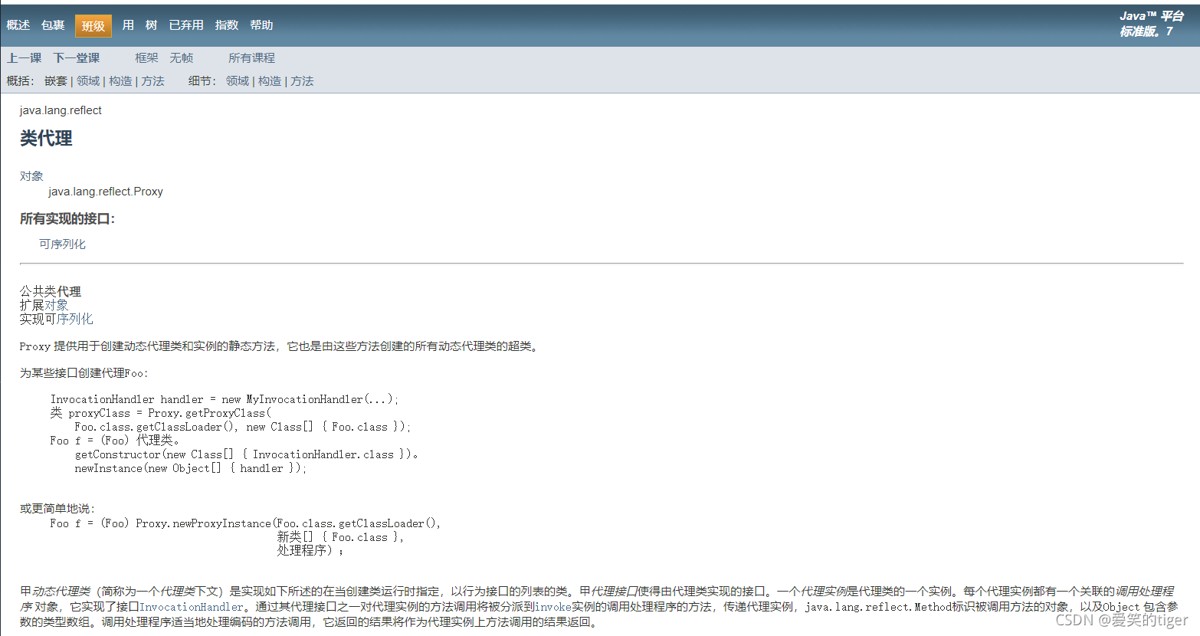
Task: Switch to 无帧 view
Action: [x=182, y=58]
